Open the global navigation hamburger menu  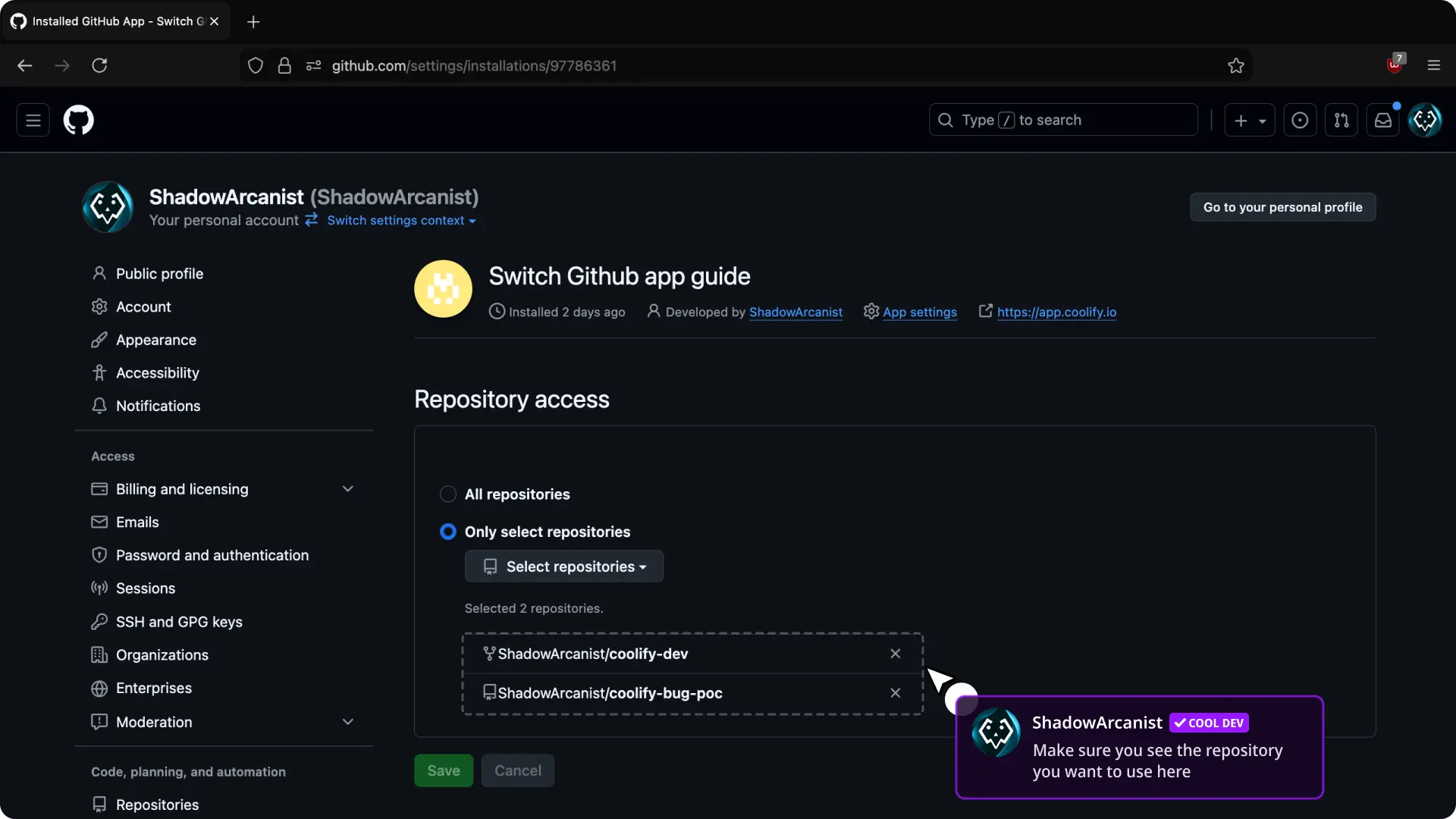(33, 120)
